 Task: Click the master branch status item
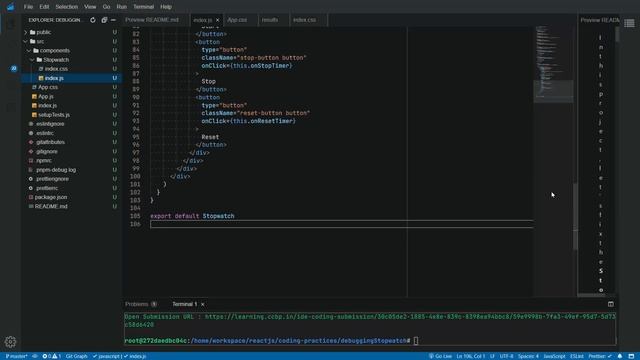point(16,356)
